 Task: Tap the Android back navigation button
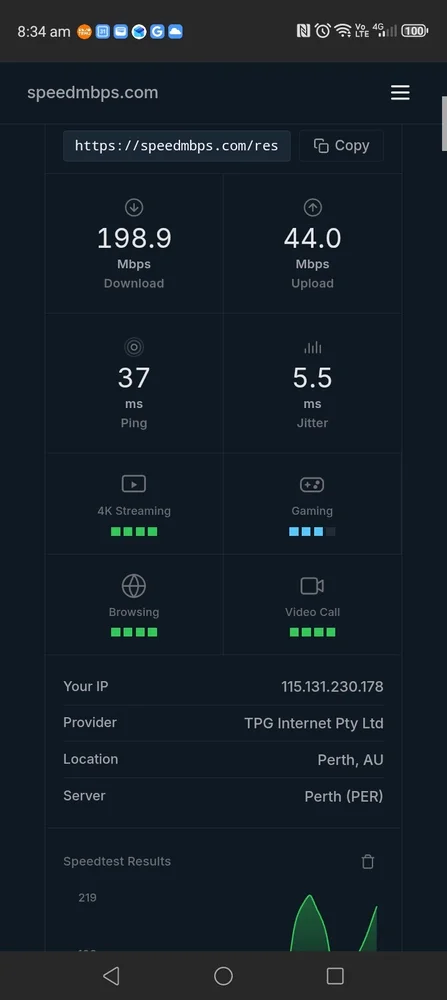[x=112, y=975]
